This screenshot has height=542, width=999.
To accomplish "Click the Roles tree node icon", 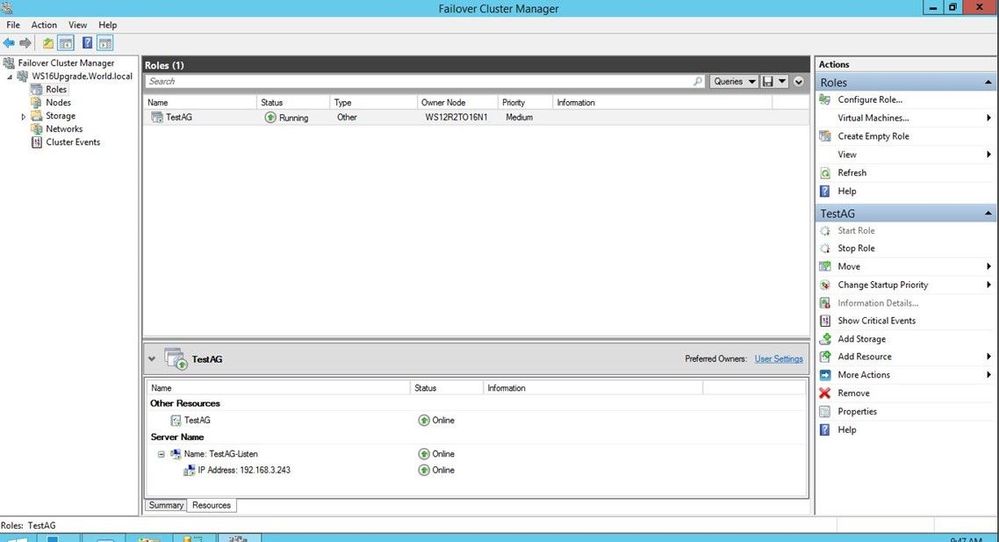I will pos(37,90).
